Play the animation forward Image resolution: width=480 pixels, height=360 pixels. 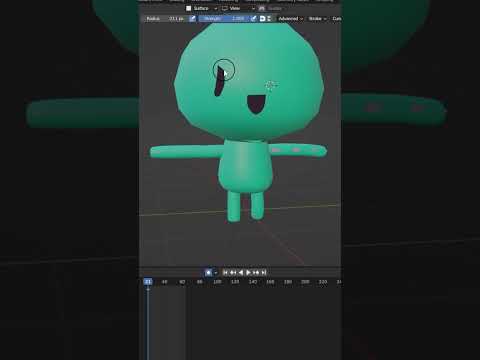[x=248, y=273]
